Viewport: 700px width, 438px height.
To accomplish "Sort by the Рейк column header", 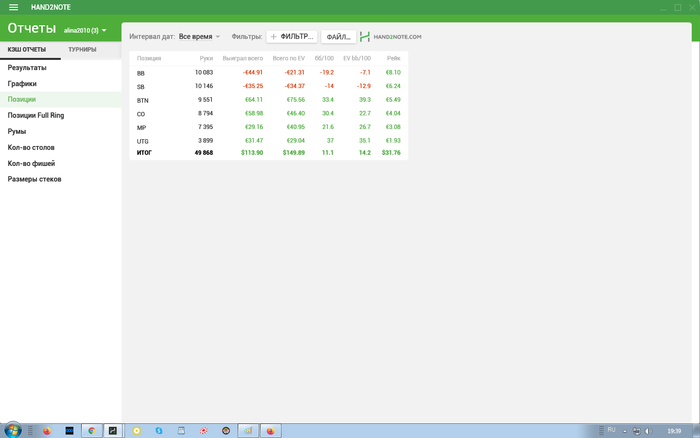I will click(394, 58).
